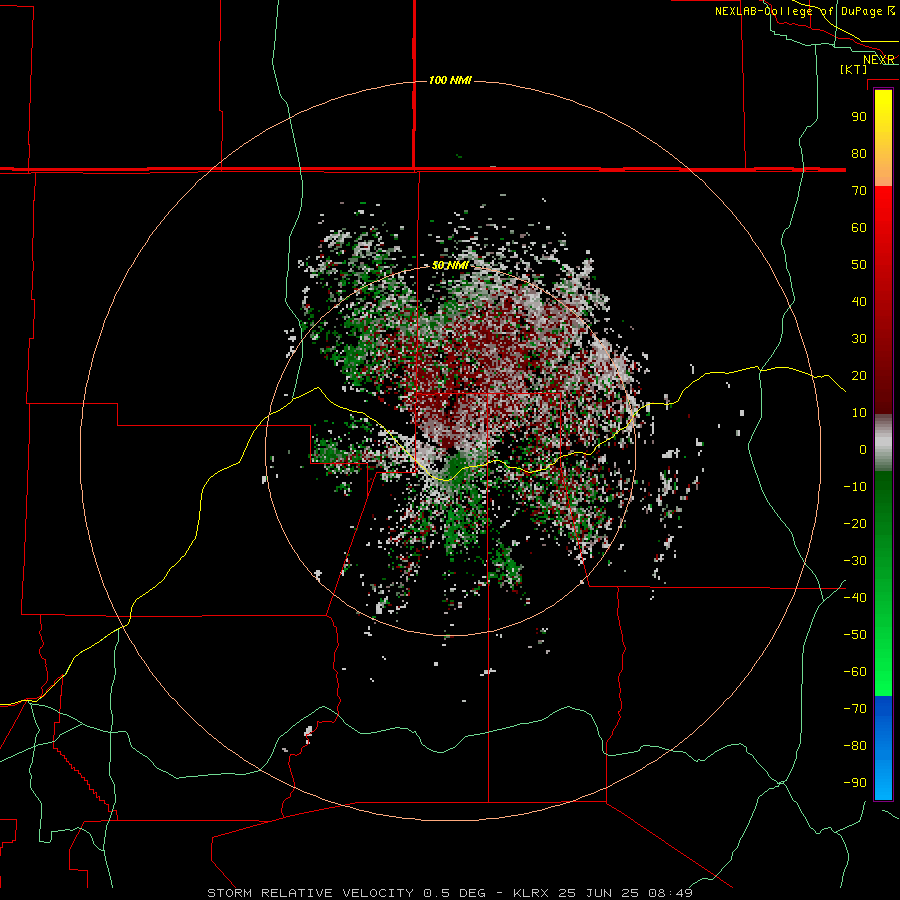Click the '100 NMI' range ring label
This screenshot has width=900, height=900.
coord(450,80)
